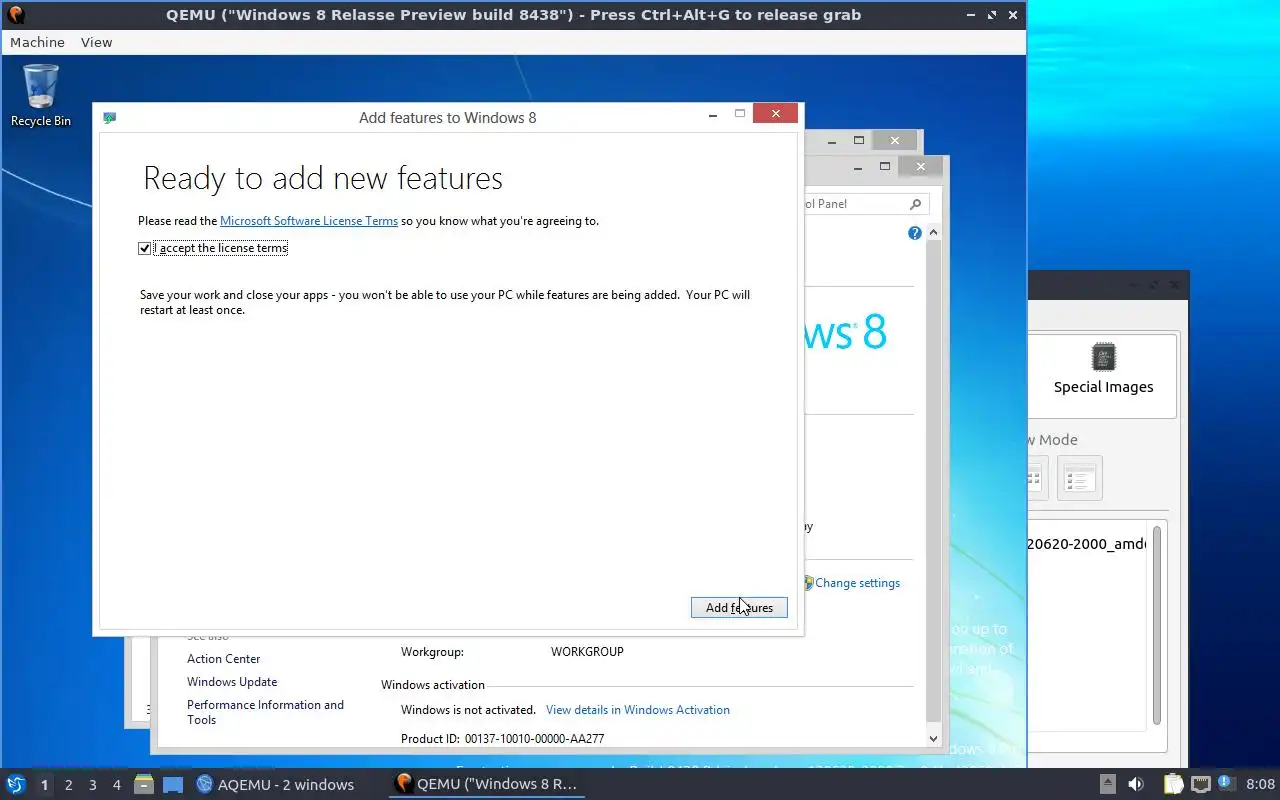1280x800 pixels.
Task: Switch to workspace 3 on the panel
Action: point(93,784)
